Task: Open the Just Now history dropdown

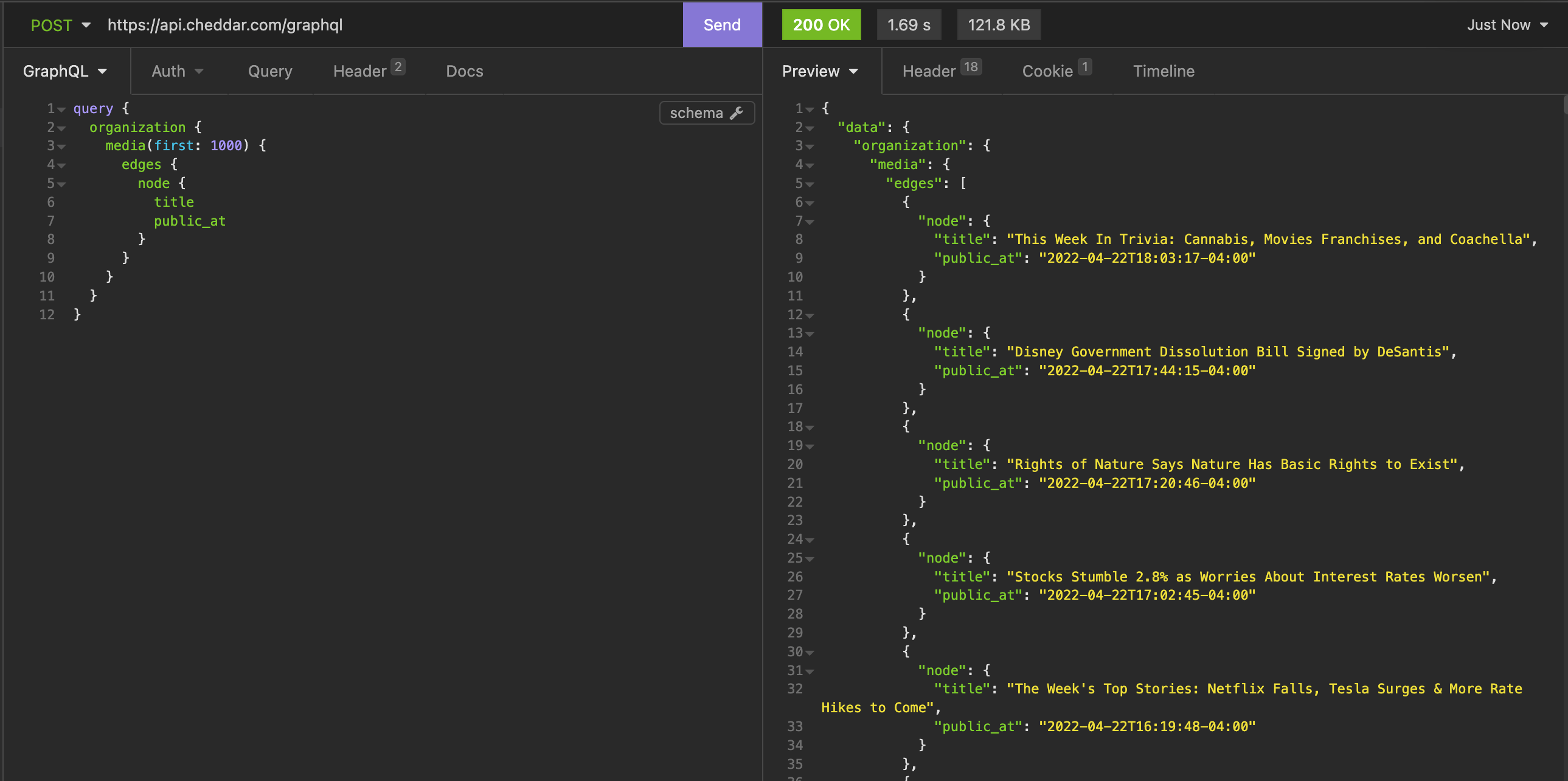Action: 1507,25
